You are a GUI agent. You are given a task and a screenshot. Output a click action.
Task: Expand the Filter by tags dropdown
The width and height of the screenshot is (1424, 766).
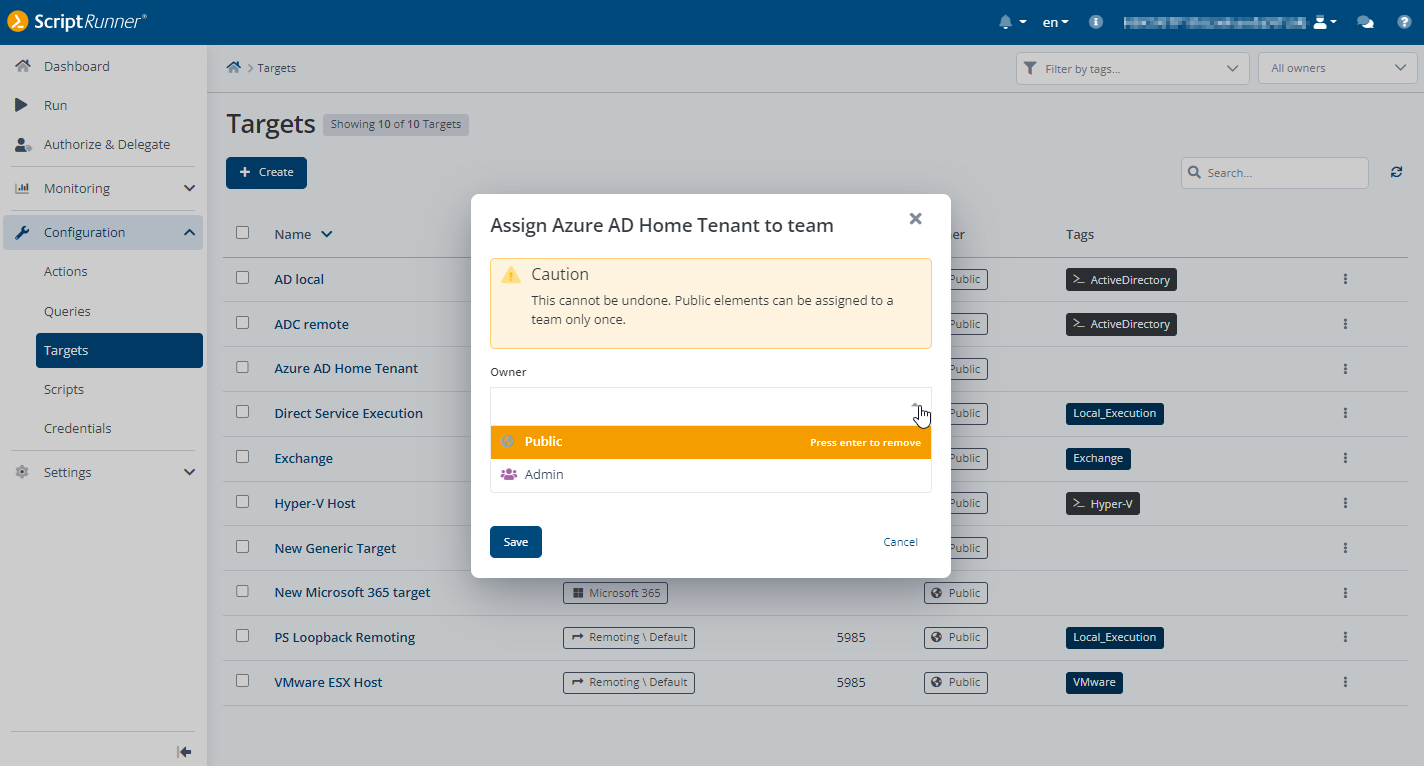tap(1133, 68)
